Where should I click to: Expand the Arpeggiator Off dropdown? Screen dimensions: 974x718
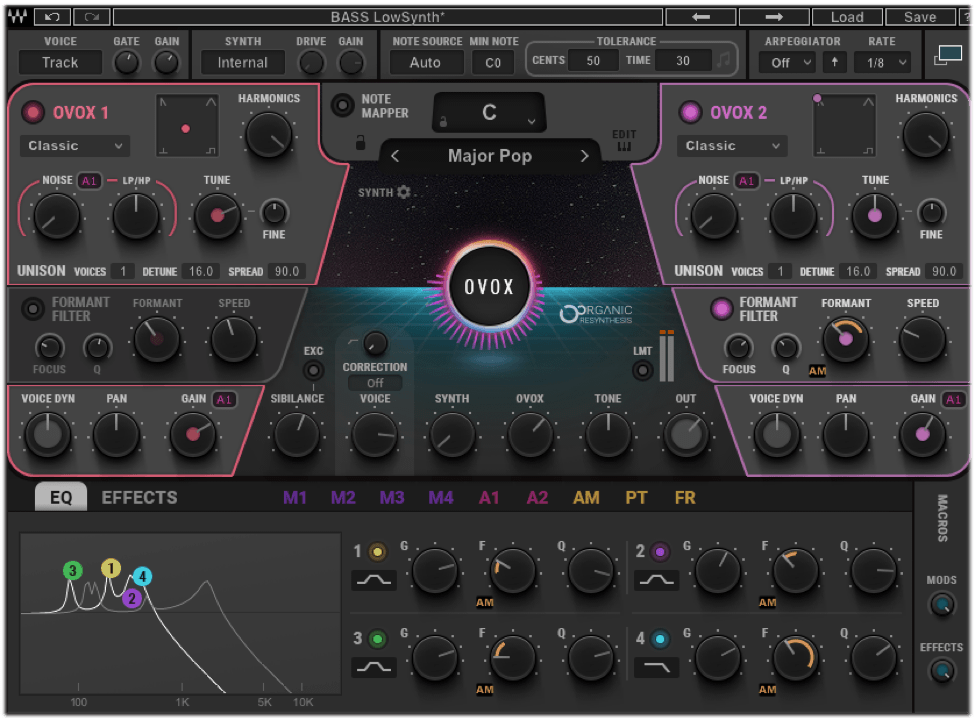[x=786, y=62]
